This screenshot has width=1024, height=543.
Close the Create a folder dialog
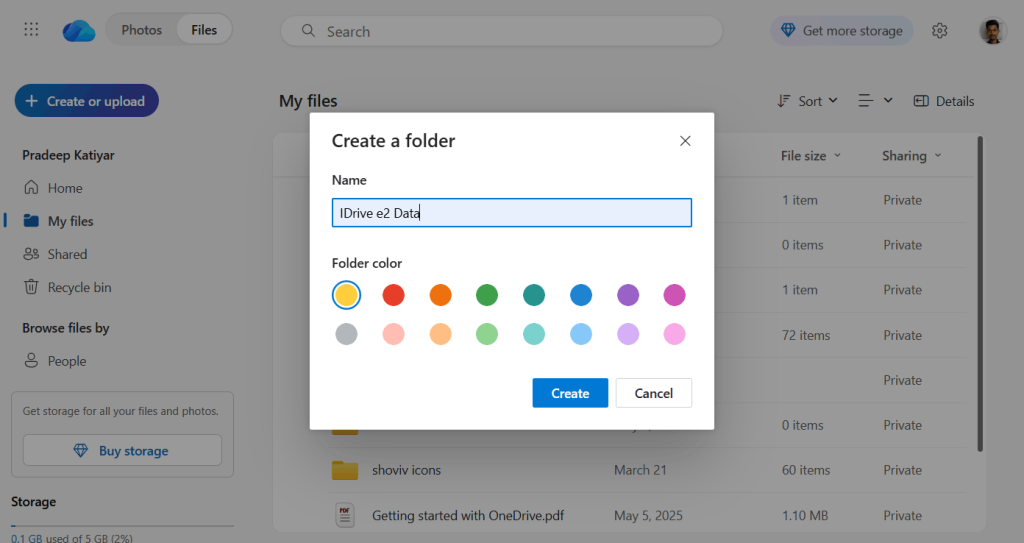685,140
